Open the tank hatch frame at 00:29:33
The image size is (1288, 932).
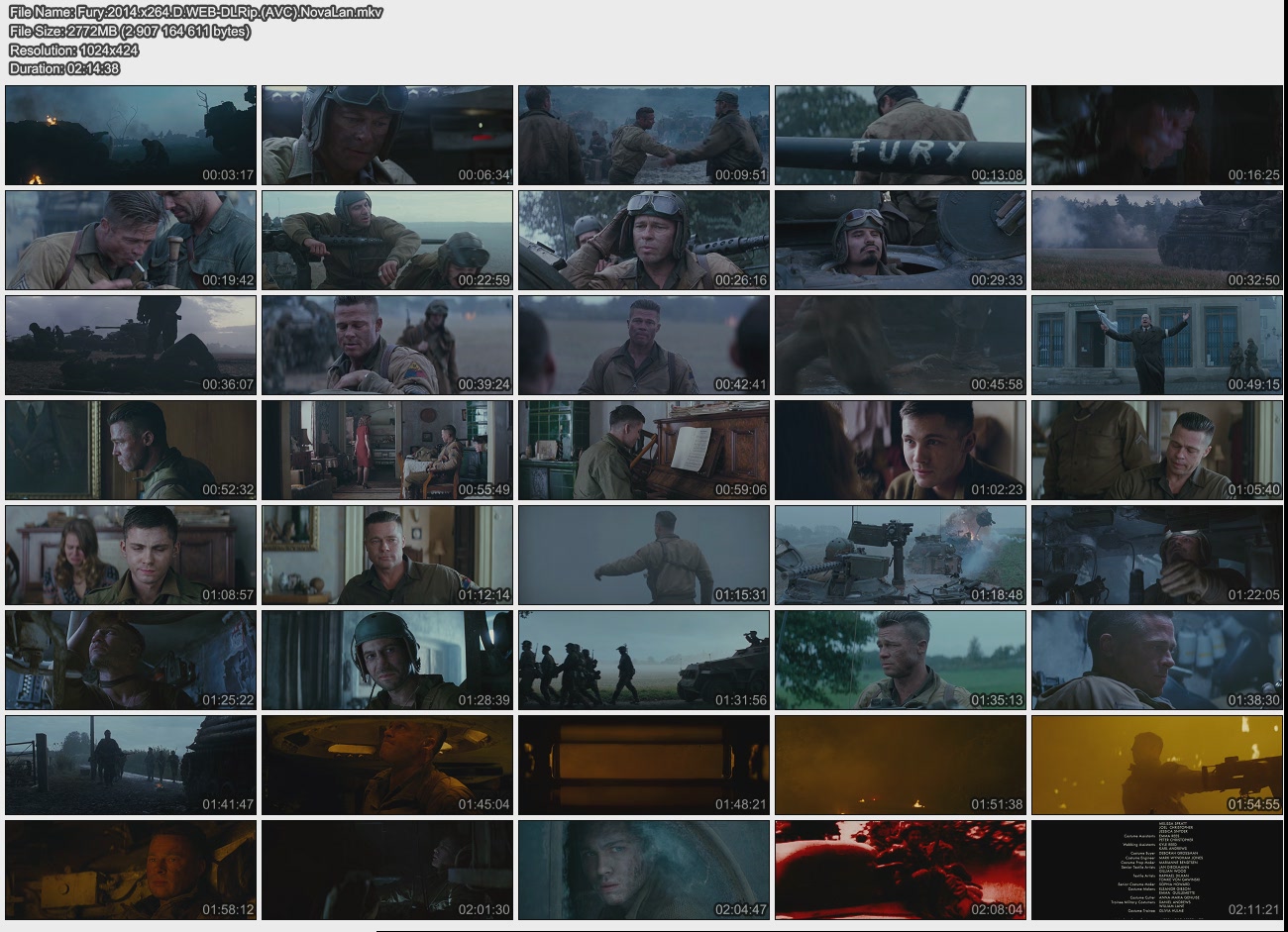900,240
